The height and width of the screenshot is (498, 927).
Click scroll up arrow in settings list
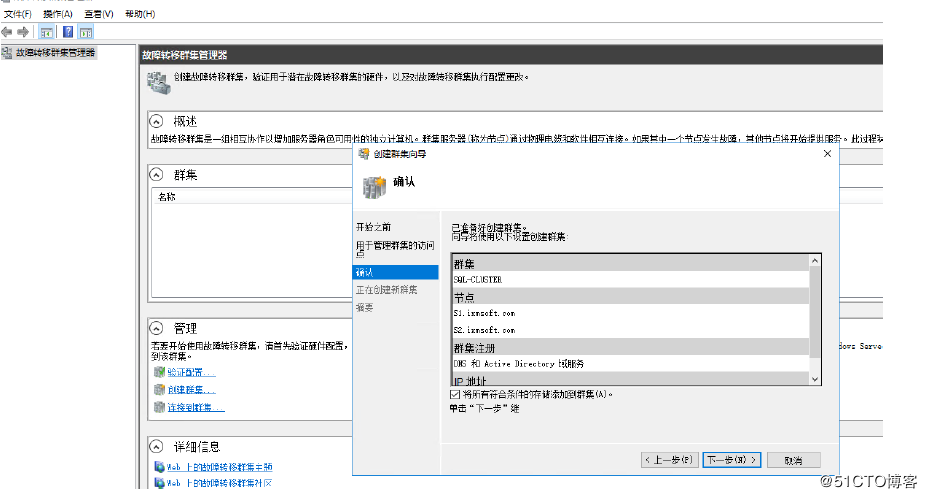click(815, 261)
